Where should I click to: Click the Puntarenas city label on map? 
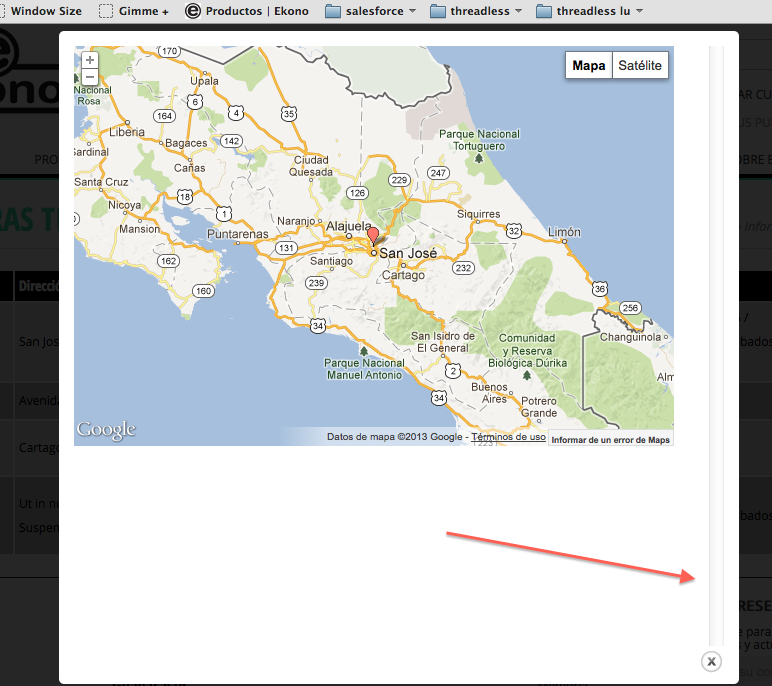pos(237,234)
